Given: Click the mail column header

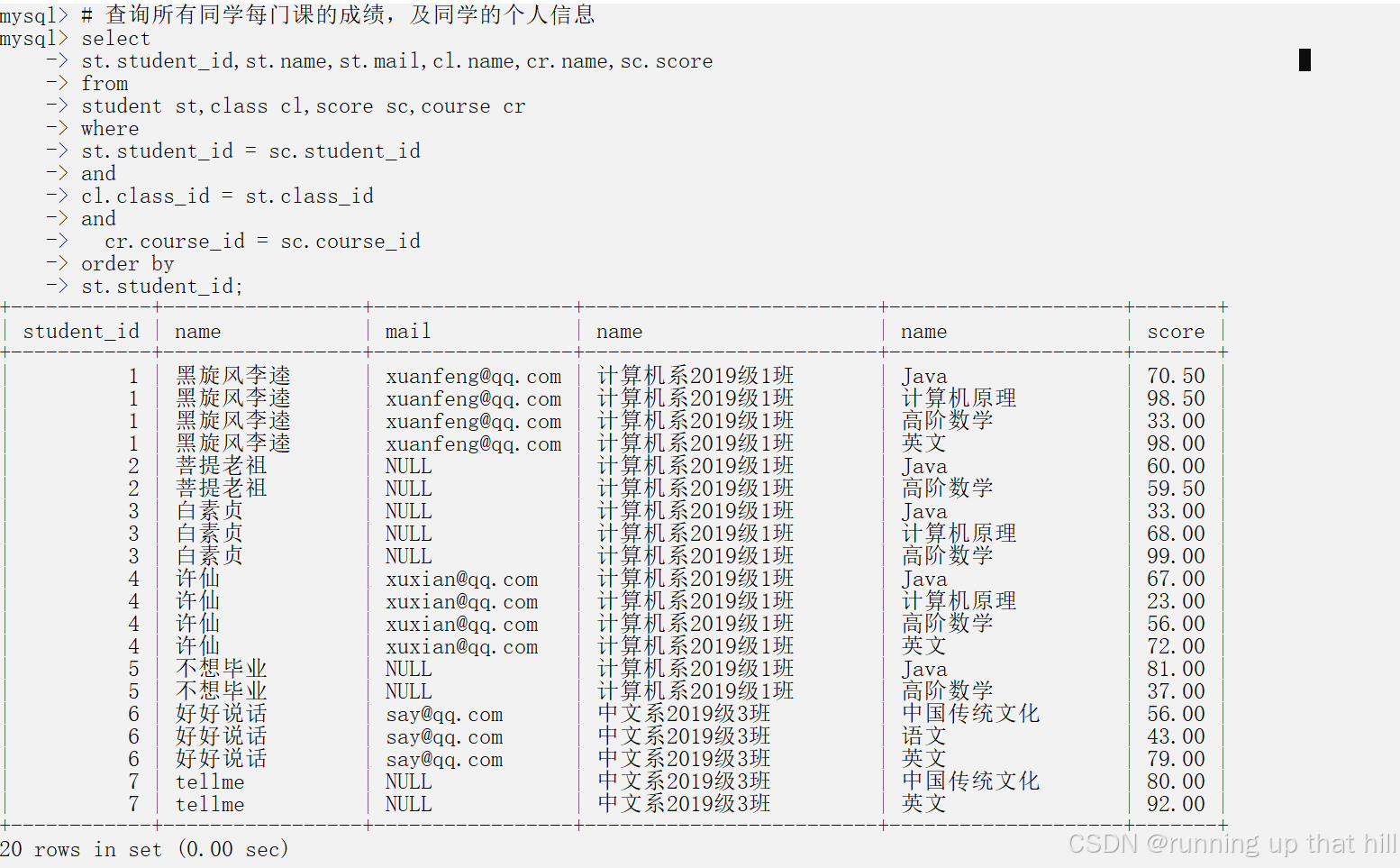Looking at the screenshot, I should (408, 332).
